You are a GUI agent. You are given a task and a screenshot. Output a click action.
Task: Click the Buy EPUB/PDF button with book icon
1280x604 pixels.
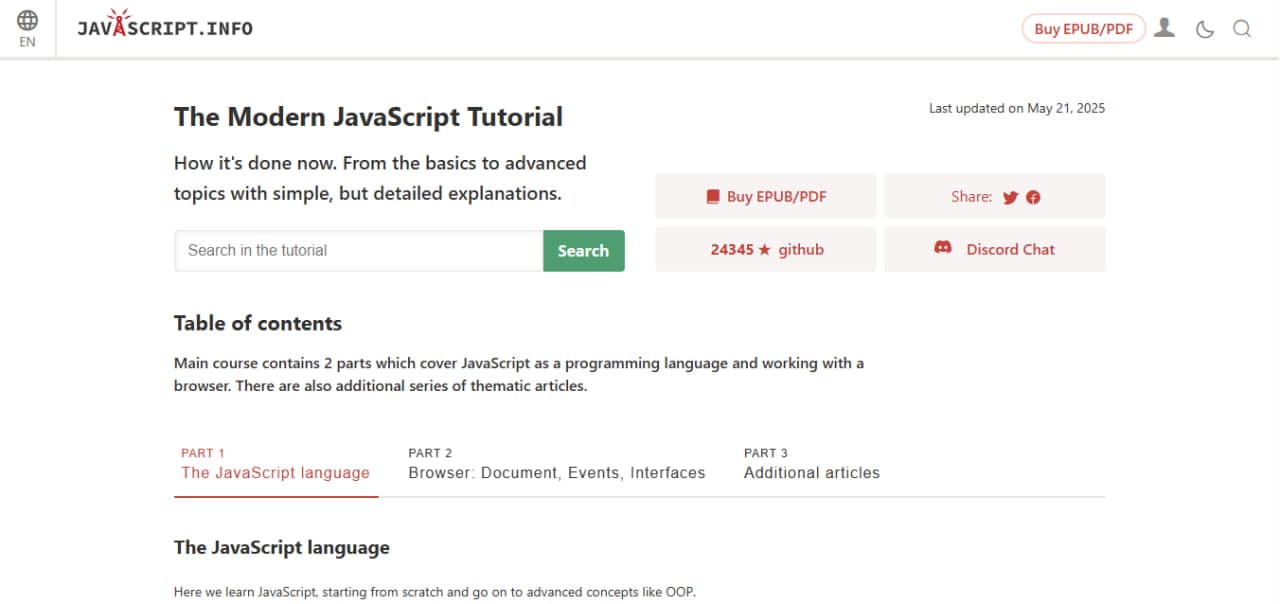tap(766, 196)
